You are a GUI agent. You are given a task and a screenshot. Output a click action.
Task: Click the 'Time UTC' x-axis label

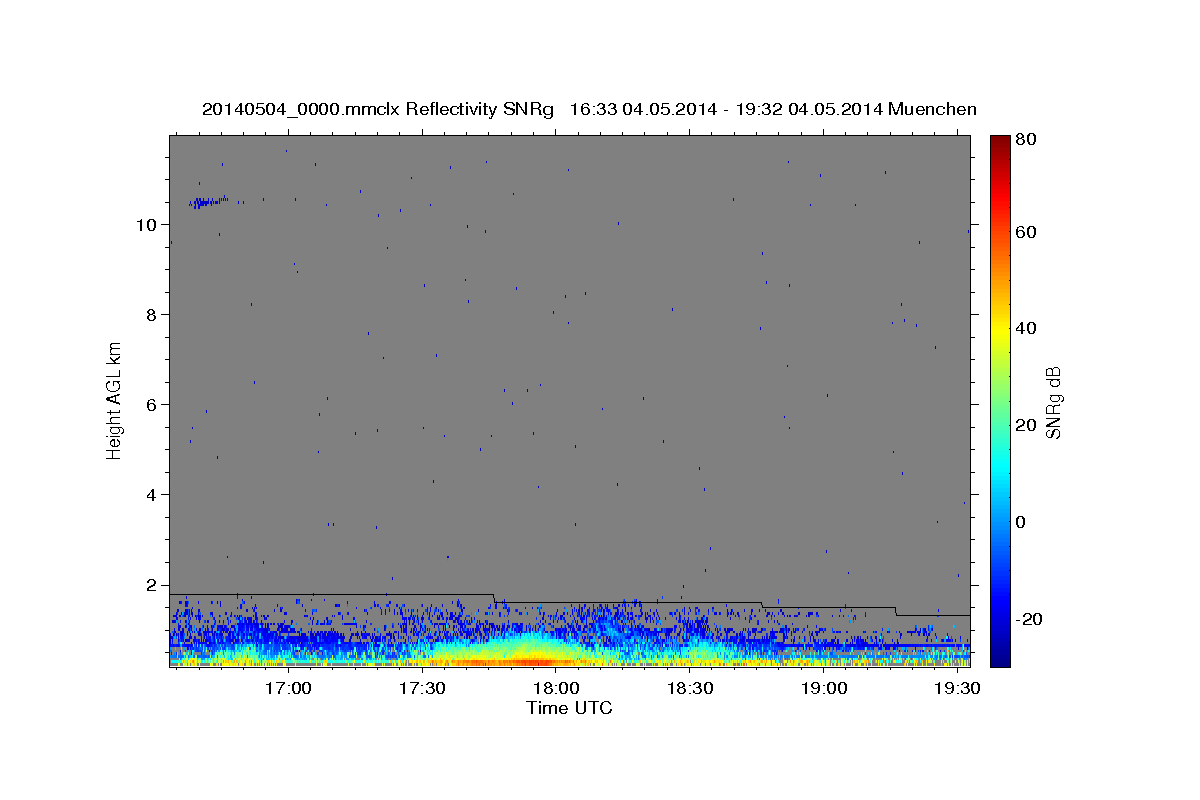tap(569, 708)
